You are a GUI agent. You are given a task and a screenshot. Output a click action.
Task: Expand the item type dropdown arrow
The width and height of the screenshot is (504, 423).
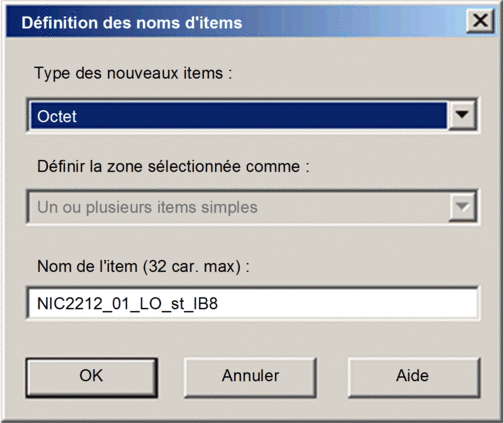pos(462,115)
